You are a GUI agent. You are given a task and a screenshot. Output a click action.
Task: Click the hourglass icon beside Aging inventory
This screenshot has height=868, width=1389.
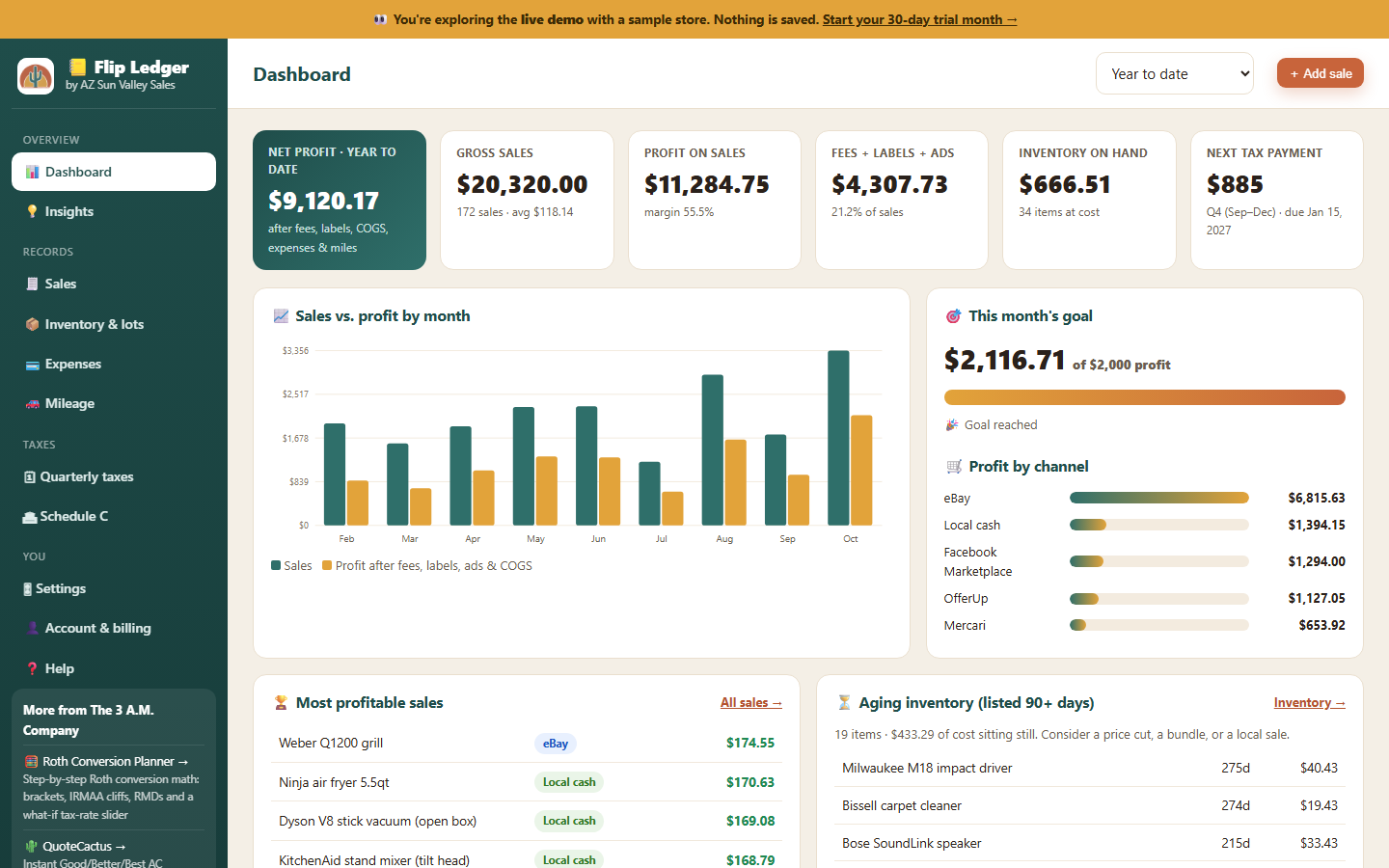(x=844, y=703)
